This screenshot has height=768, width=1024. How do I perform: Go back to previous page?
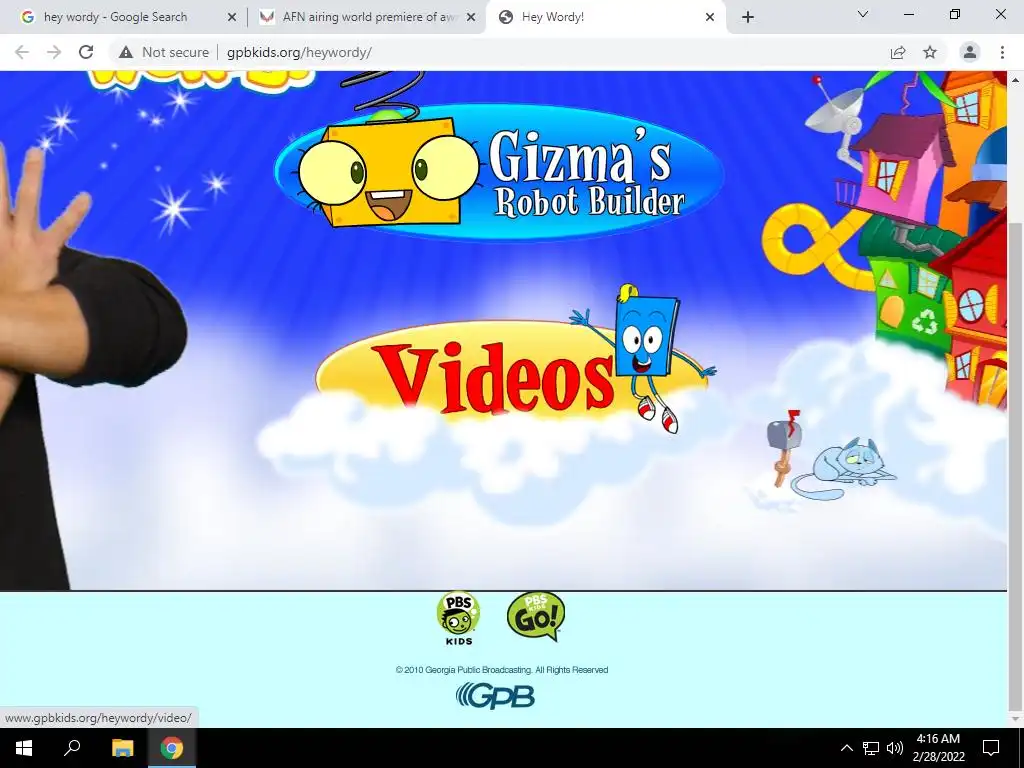tap(22, 52)
